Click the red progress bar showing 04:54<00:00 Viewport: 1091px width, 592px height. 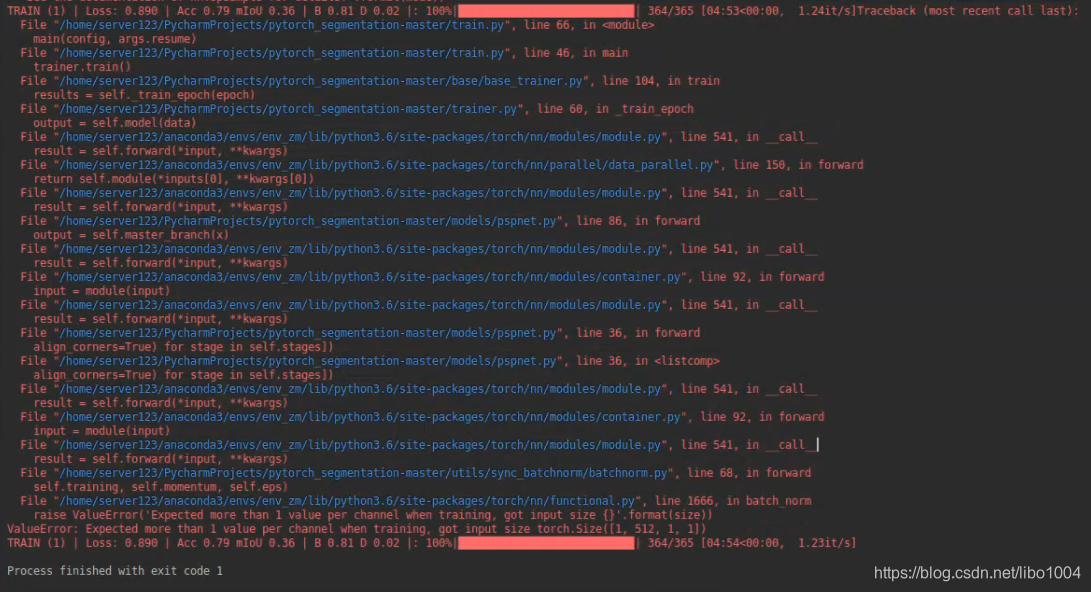click(546, 543)
